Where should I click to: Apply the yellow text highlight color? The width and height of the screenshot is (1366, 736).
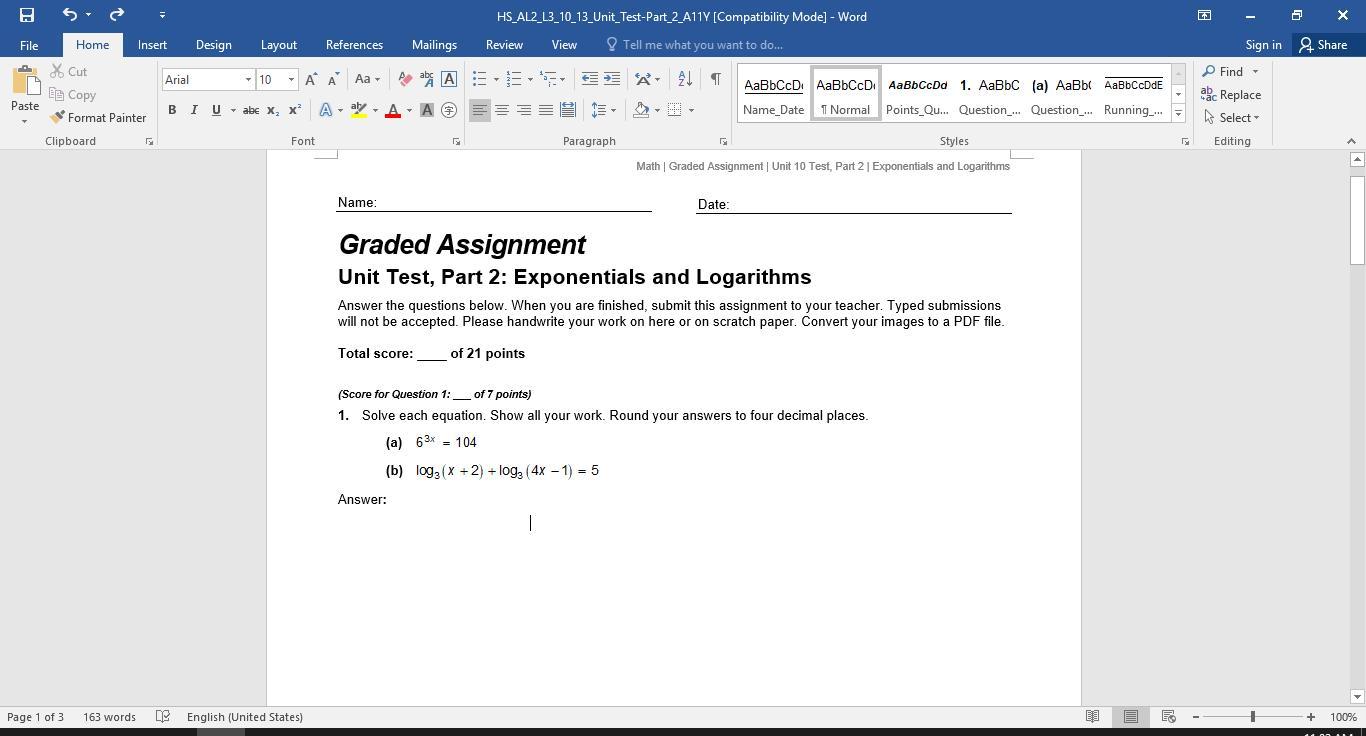pos(358,110)
